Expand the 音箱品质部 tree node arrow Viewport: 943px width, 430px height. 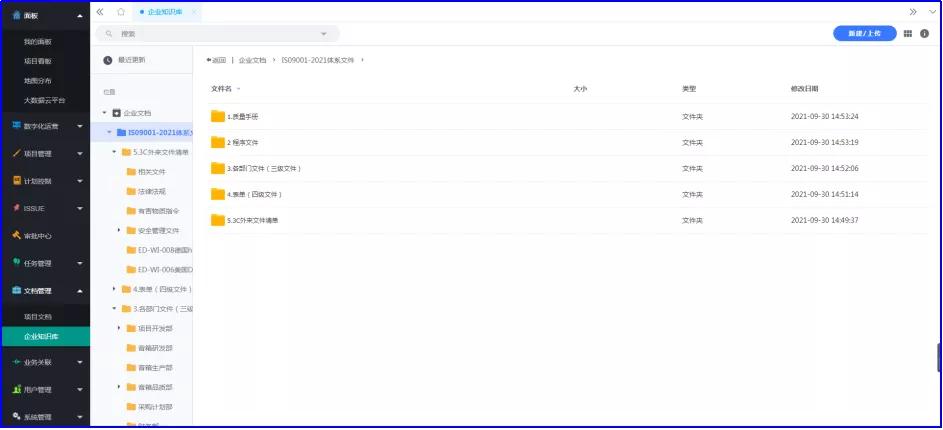118,387
